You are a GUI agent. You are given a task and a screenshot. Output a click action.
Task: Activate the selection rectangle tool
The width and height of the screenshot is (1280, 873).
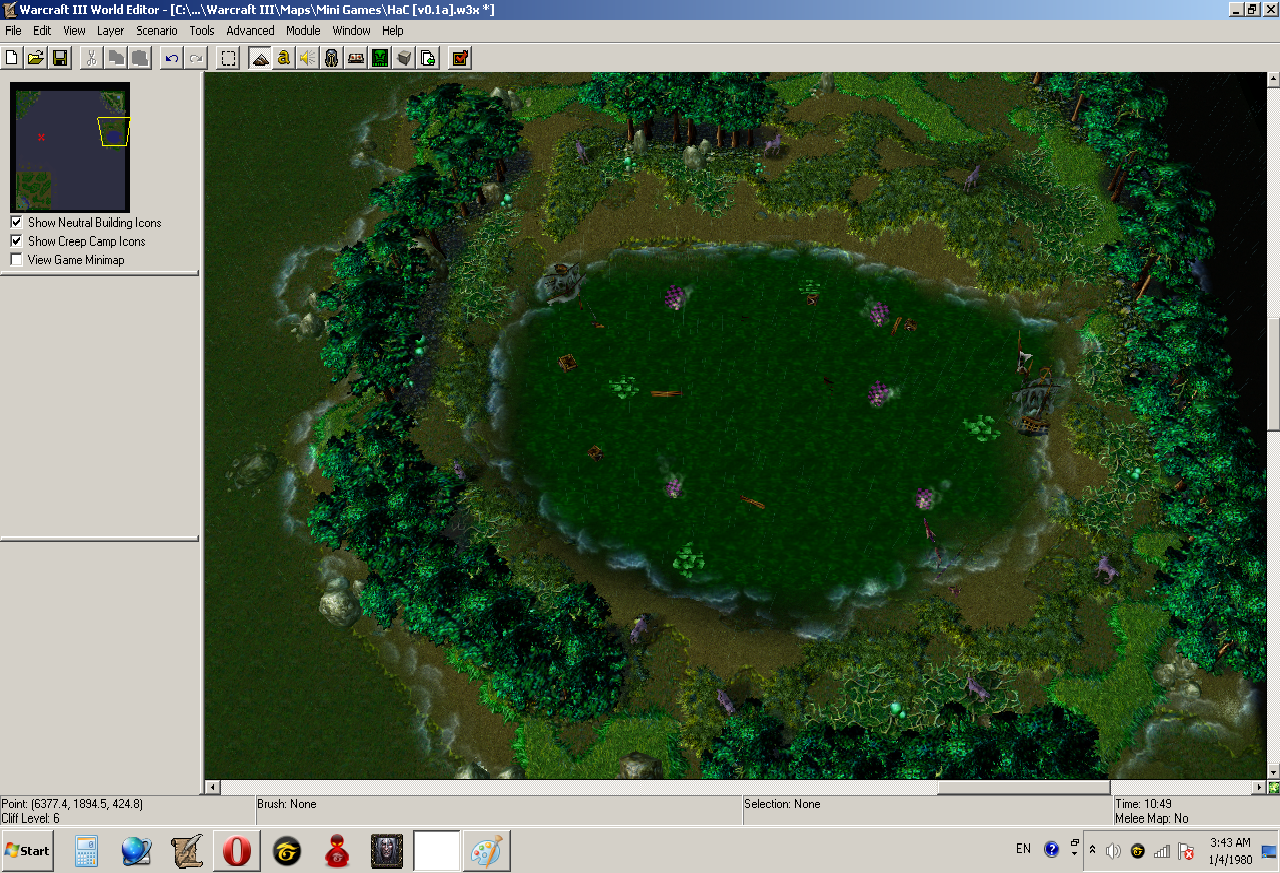(x=228, y=58)
